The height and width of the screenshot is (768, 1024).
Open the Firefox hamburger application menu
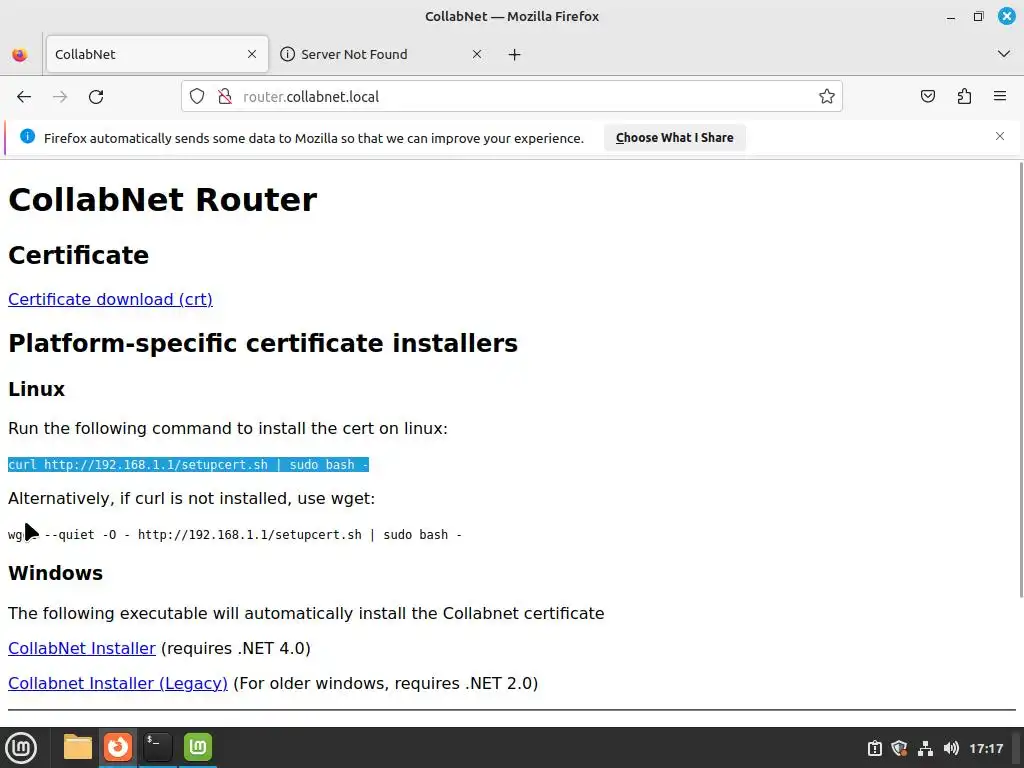[x=1000, y=97]
